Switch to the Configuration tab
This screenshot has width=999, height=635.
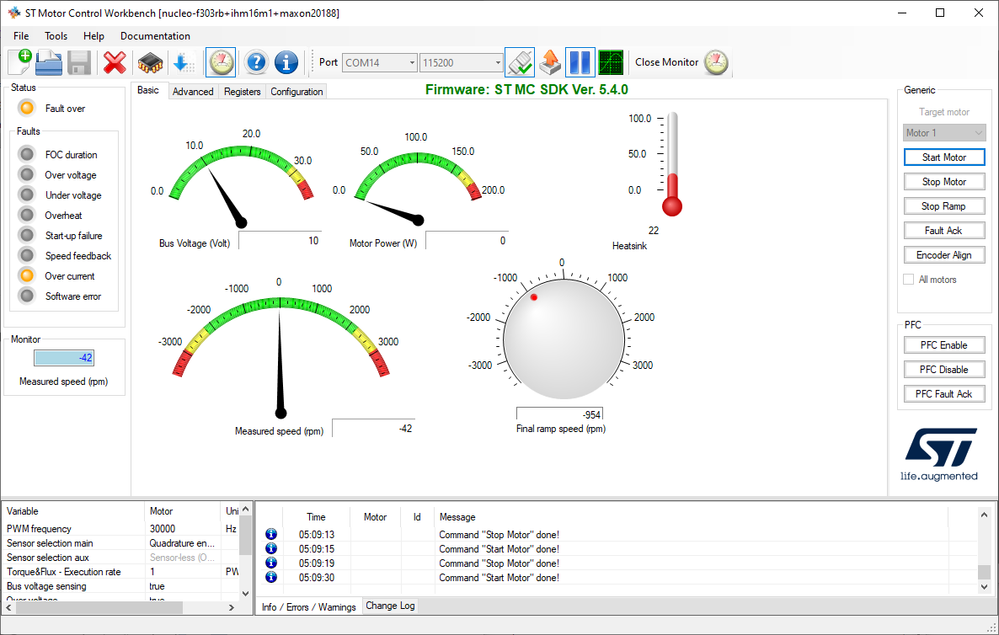297,92
